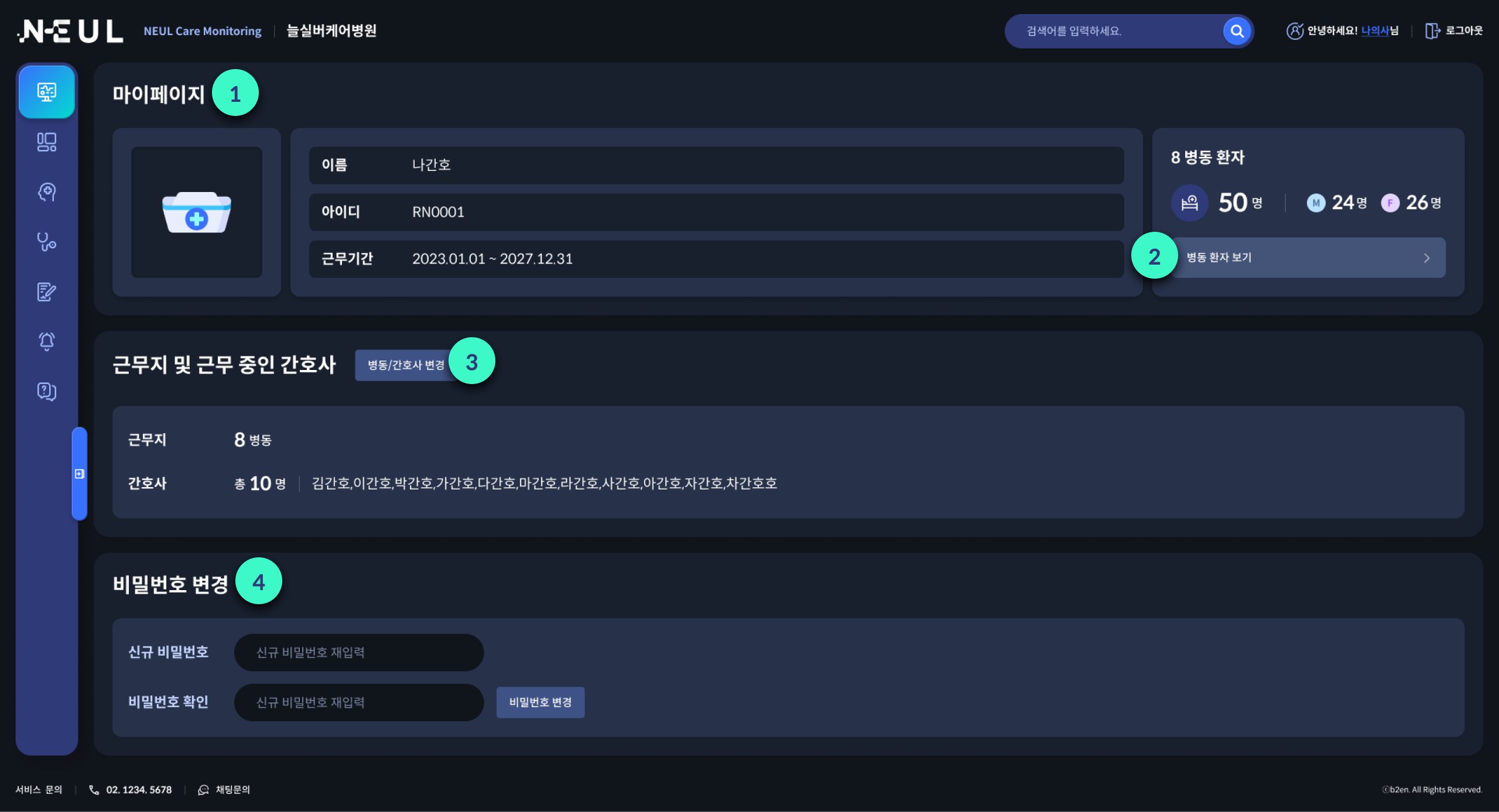The height and width of the screenshot is (812, 1499).
Task: Click the NEUL logo
Action: (x=70, y=31)
